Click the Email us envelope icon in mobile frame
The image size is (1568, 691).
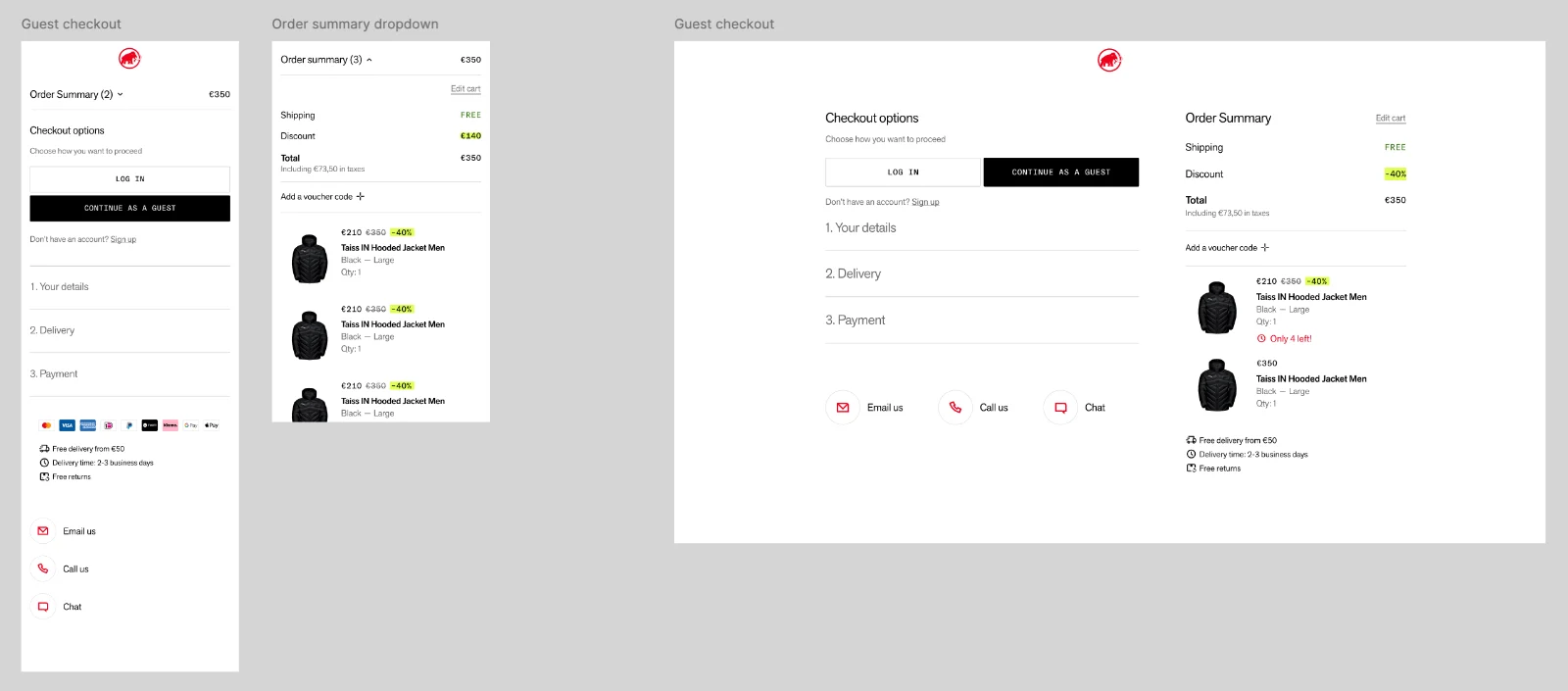[x=43, y=531]
